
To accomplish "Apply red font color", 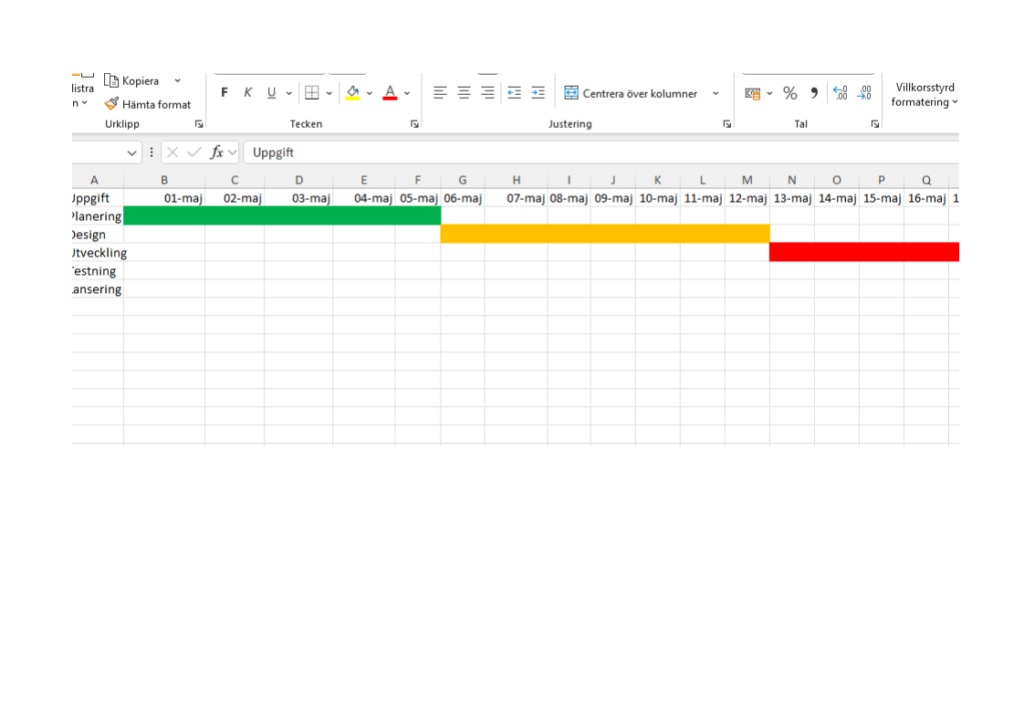I will (390, 93).
